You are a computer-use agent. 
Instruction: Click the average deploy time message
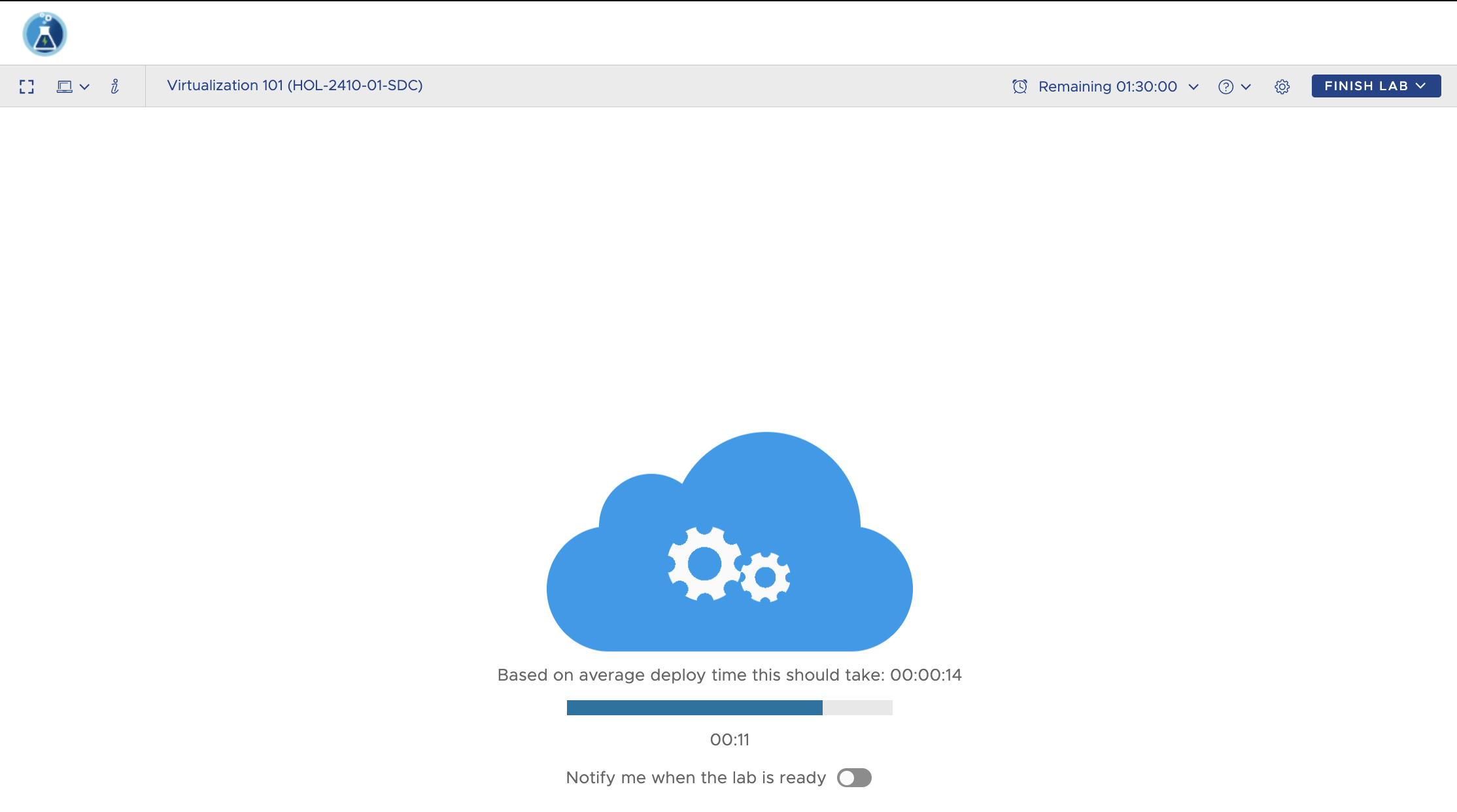point(729,675)
